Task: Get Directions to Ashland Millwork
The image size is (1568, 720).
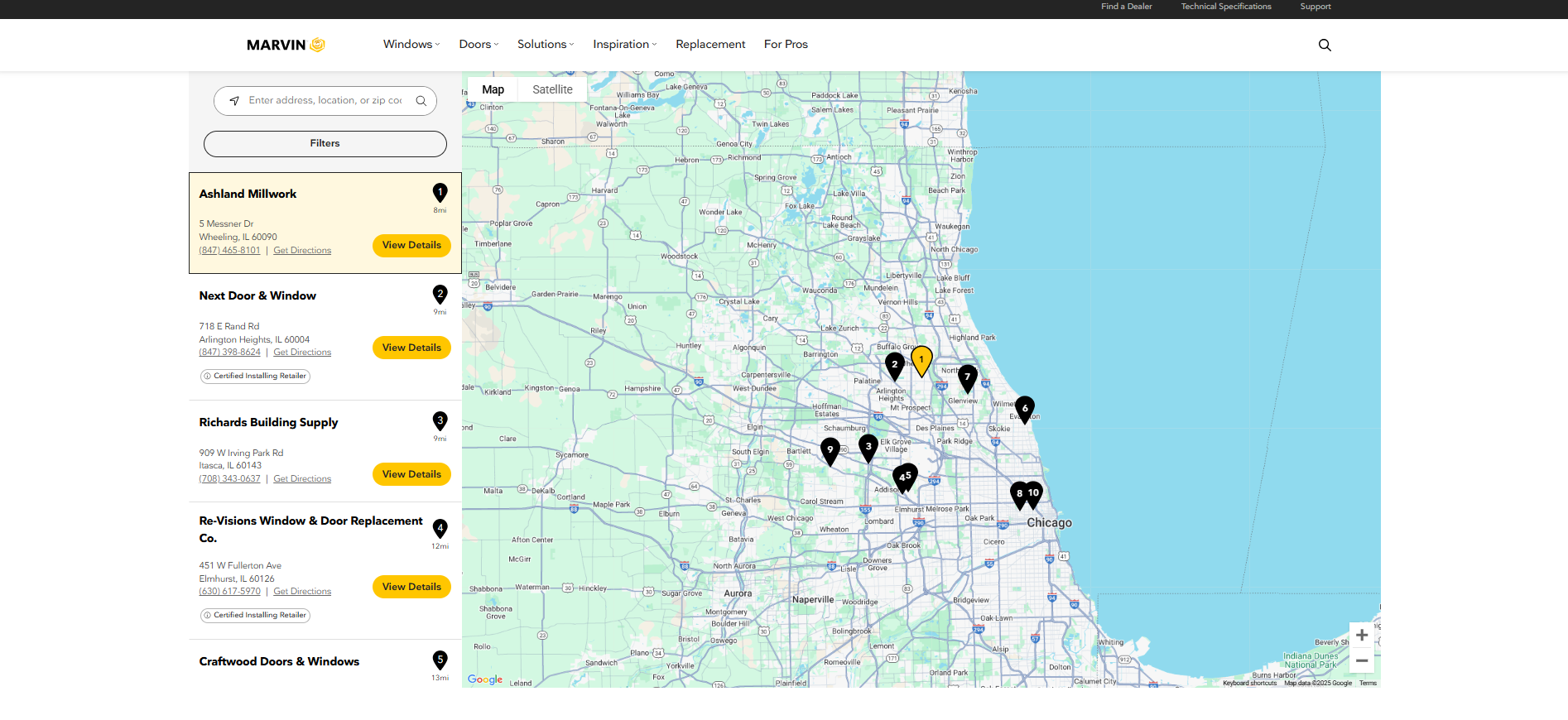Action: coord(302,251)
